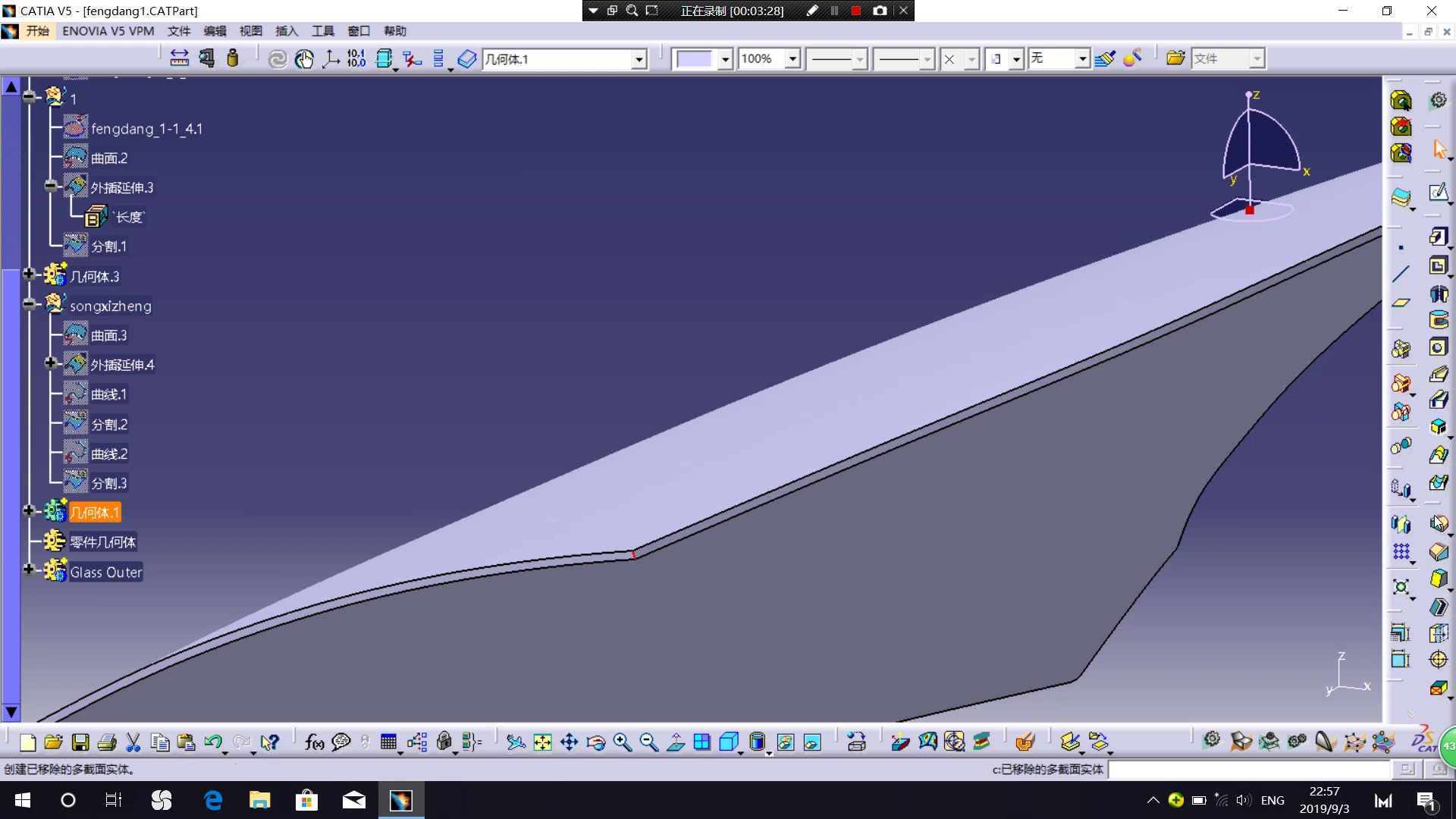Select the Line tool in right toolbar
The height and width of the screenshot is (819, 1456).
pyautogui.click(x=1400, y=274)
